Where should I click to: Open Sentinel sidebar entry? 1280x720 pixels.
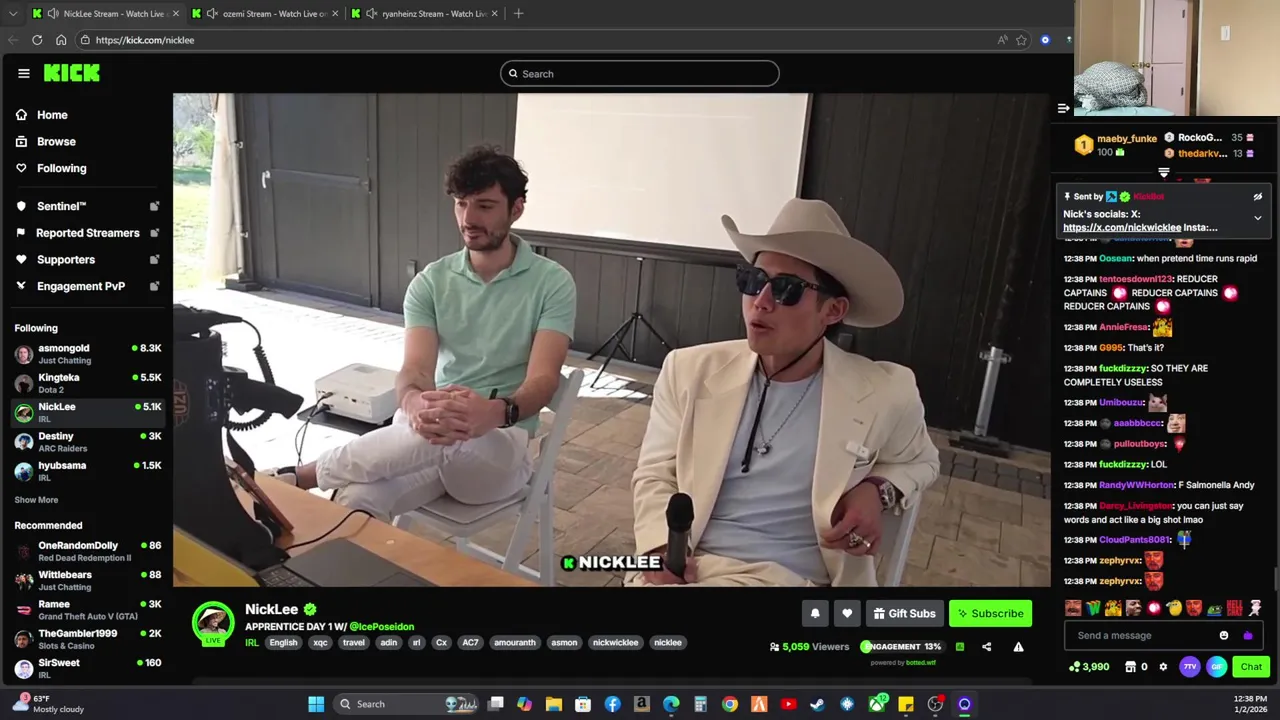(86, 206)
